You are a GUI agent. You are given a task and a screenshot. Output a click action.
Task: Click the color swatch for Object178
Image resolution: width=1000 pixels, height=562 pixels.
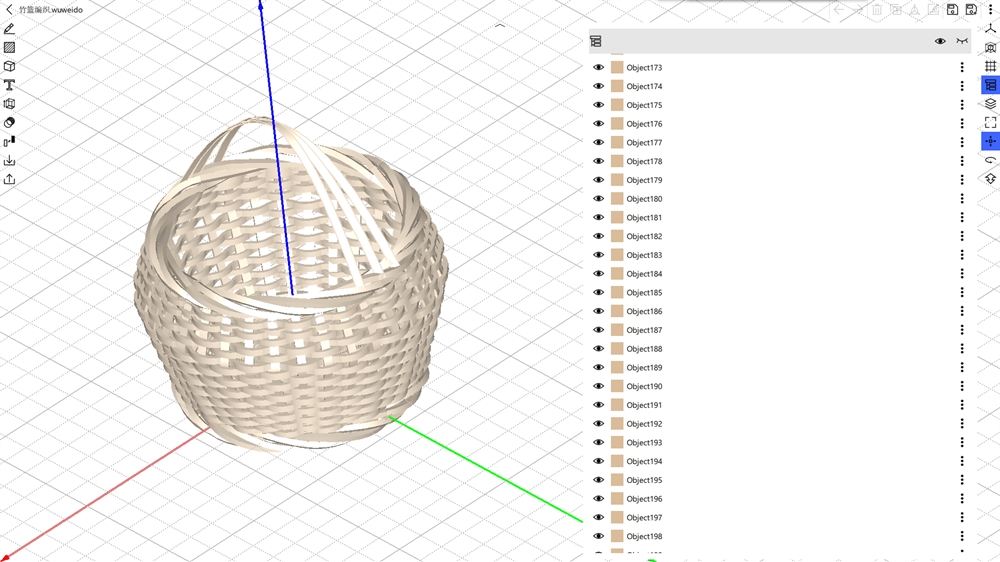(x=617, y=161)
